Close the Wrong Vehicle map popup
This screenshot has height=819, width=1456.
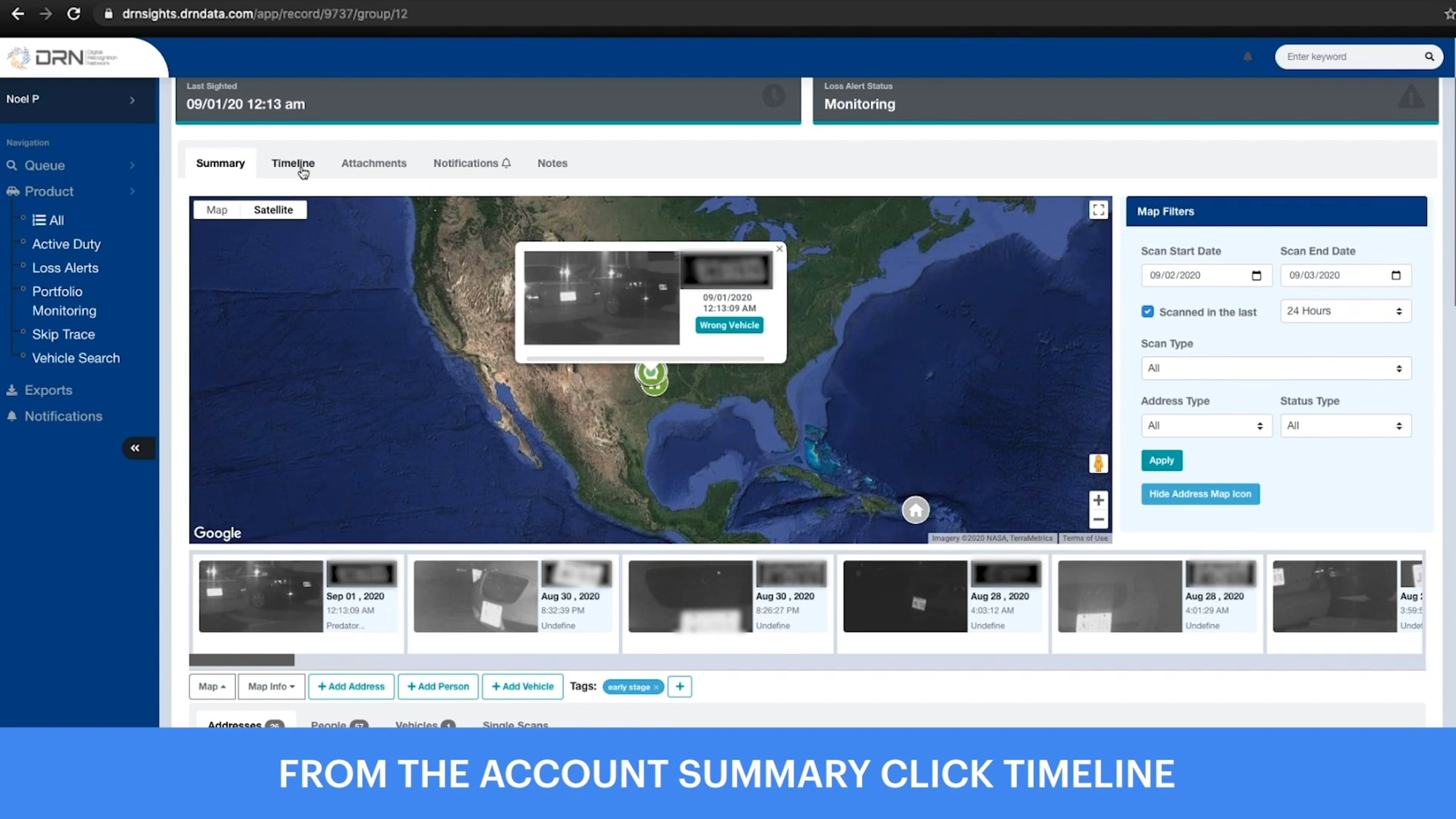(x=780, y=249)
